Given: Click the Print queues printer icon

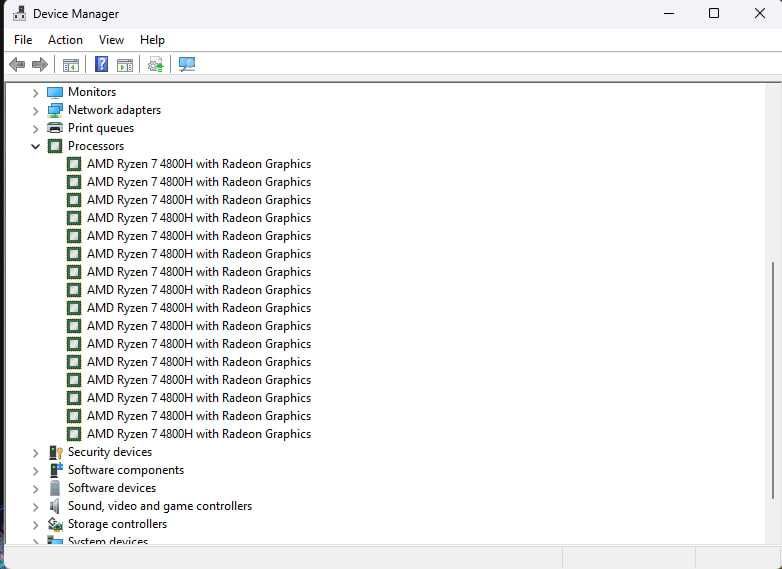Looking at the screenshot, I should [x=55, y=128].
